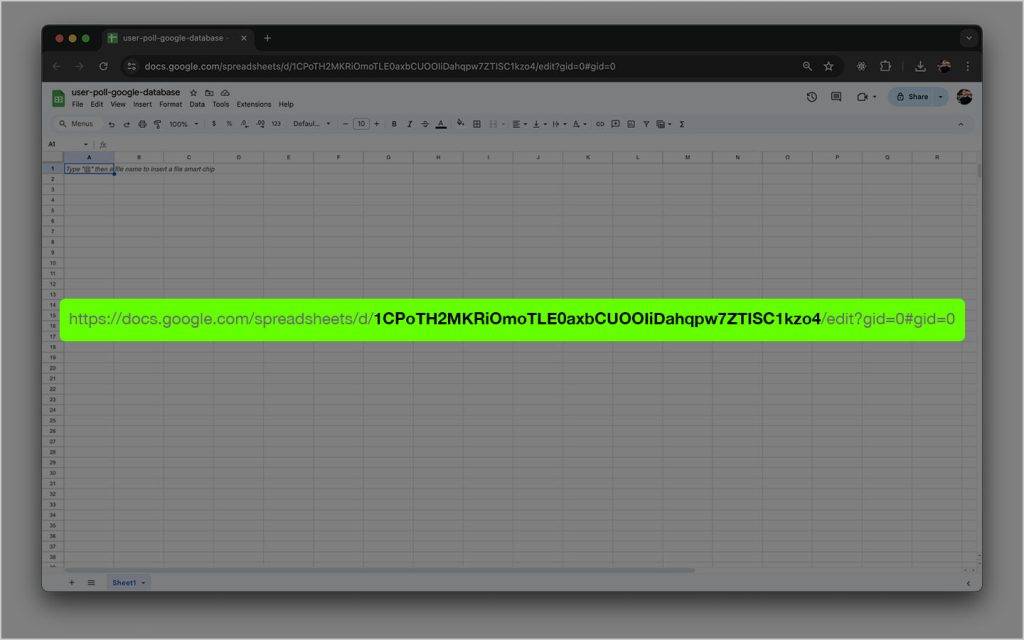Open the View menu
The image size is (1024, 640).
click(x=118, y=104)
